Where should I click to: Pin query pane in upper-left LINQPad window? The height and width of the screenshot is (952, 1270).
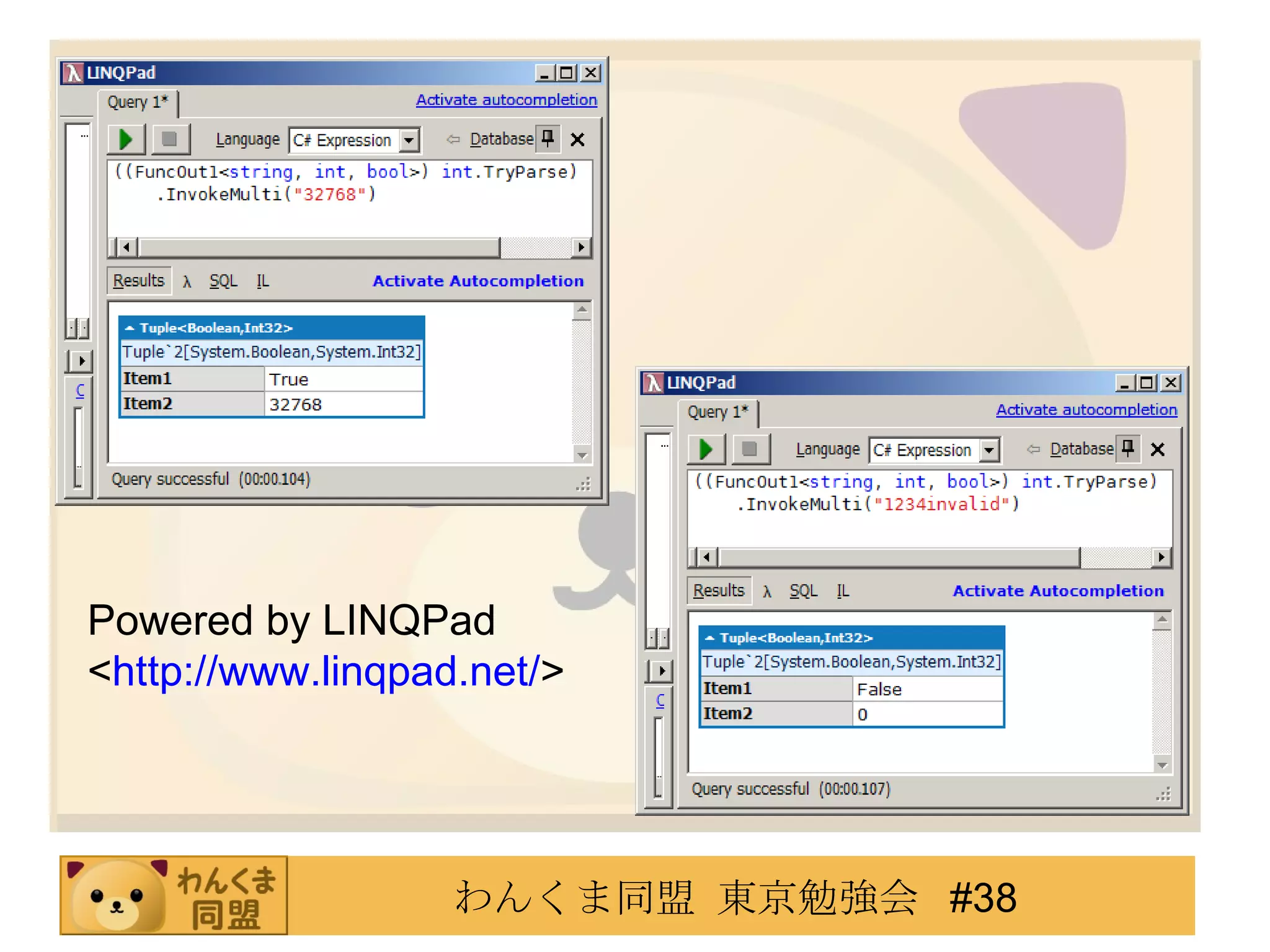(548, 138)
